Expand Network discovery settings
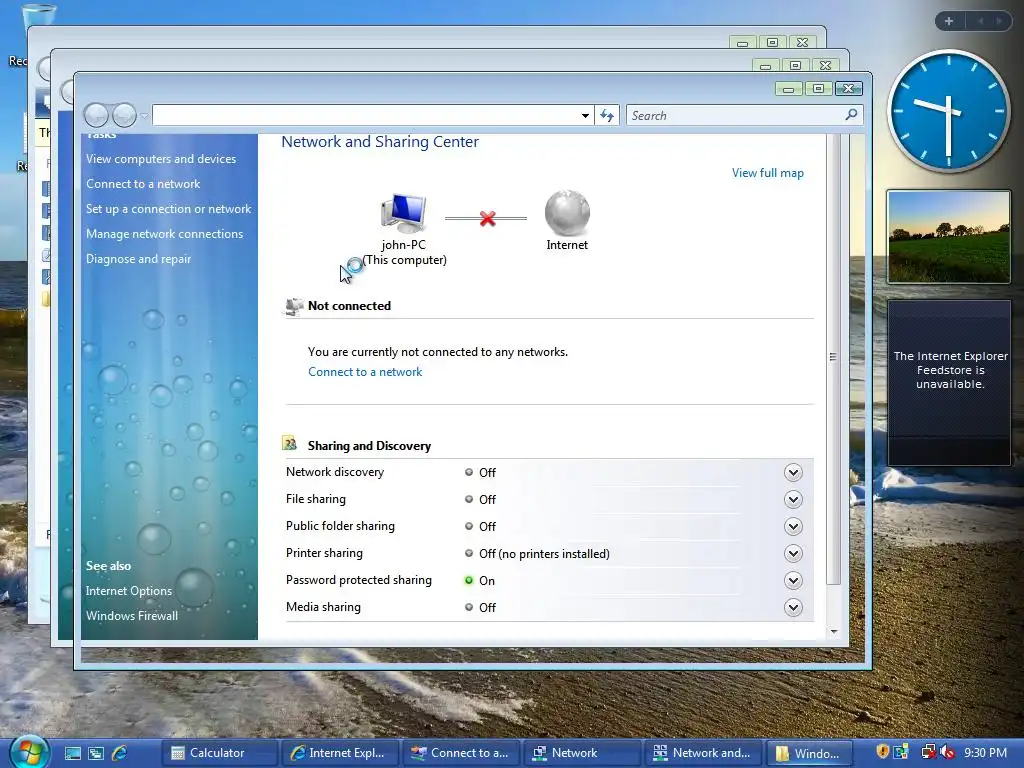This screenshot has height=768, width=1024. (x=793, y=472)
